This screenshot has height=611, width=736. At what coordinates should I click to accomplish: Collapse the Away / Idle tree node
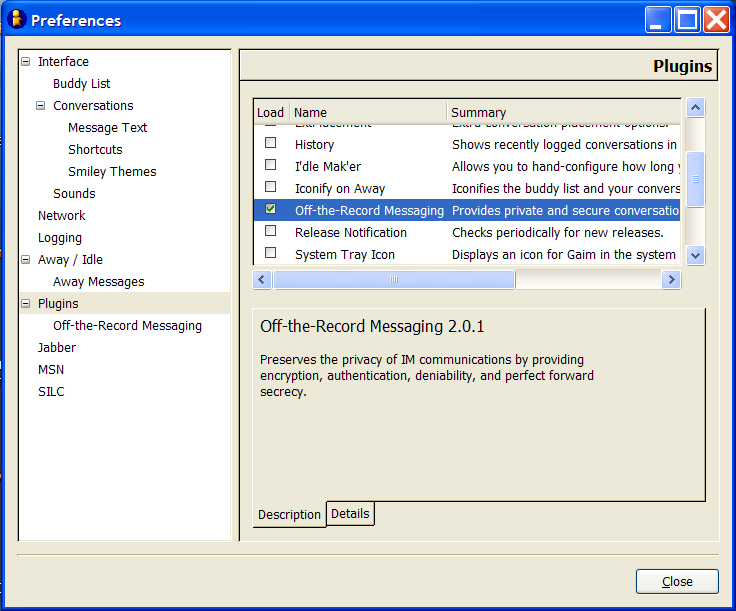pos(26,260)
